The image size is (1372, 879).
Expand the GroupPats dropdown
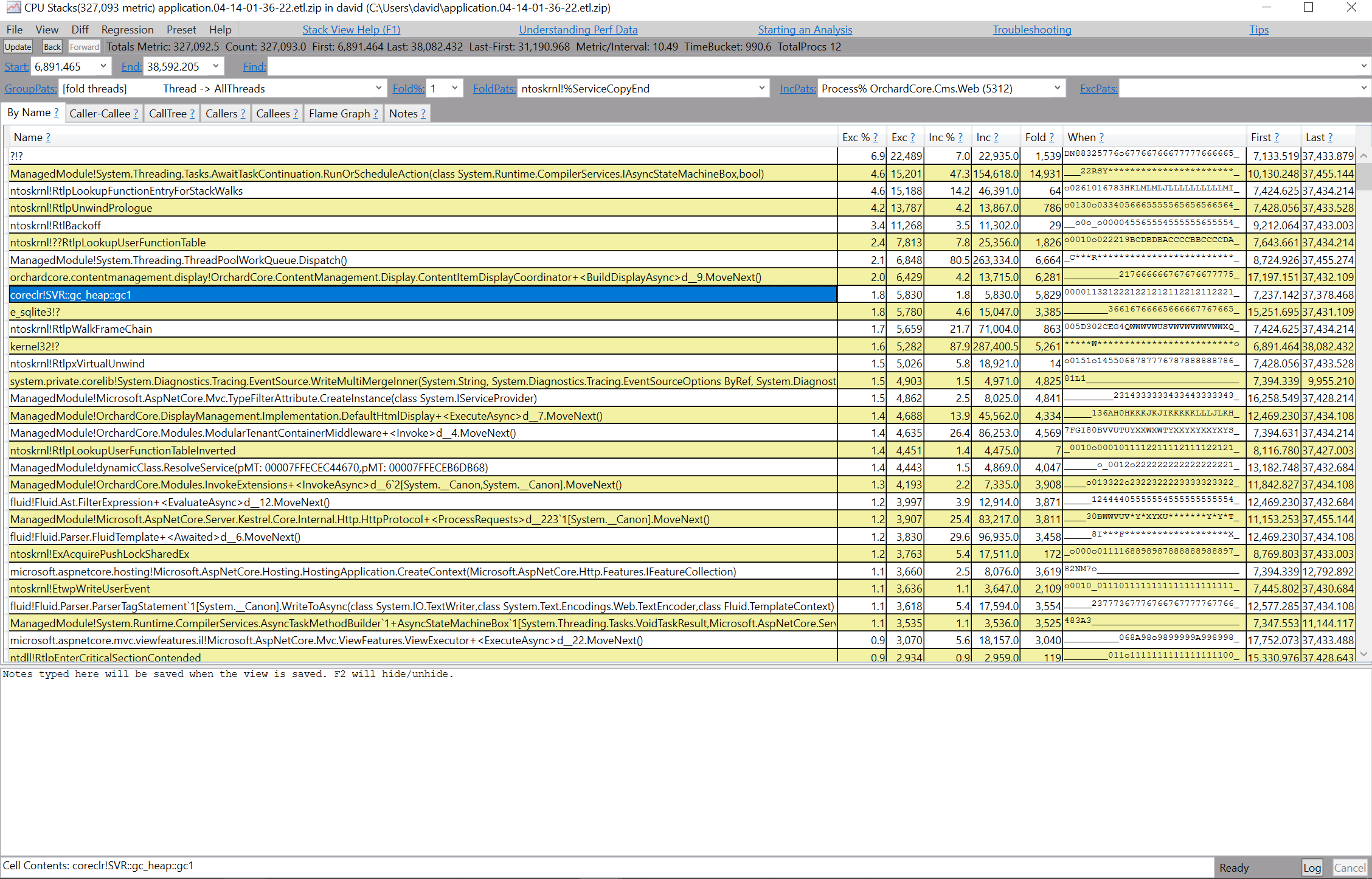pos(378,88)
